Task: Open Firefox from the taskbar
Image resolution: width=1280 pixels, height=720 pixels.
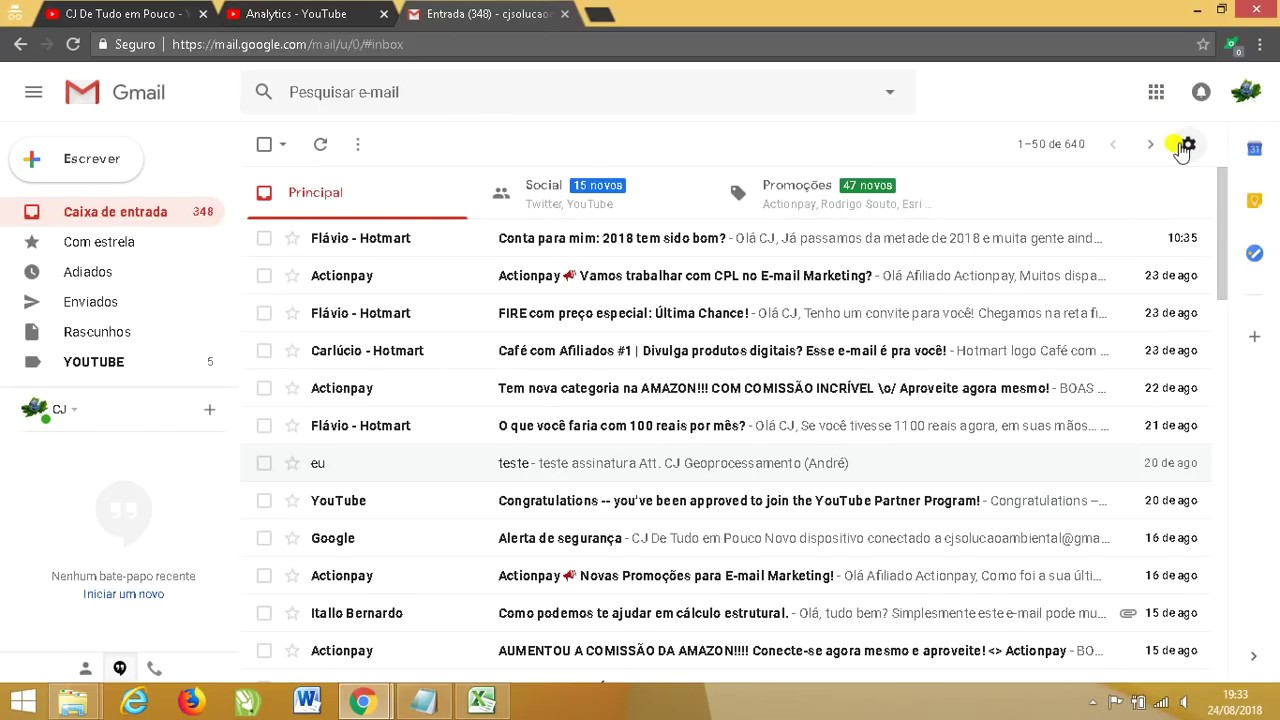Action: pos(191,702)
